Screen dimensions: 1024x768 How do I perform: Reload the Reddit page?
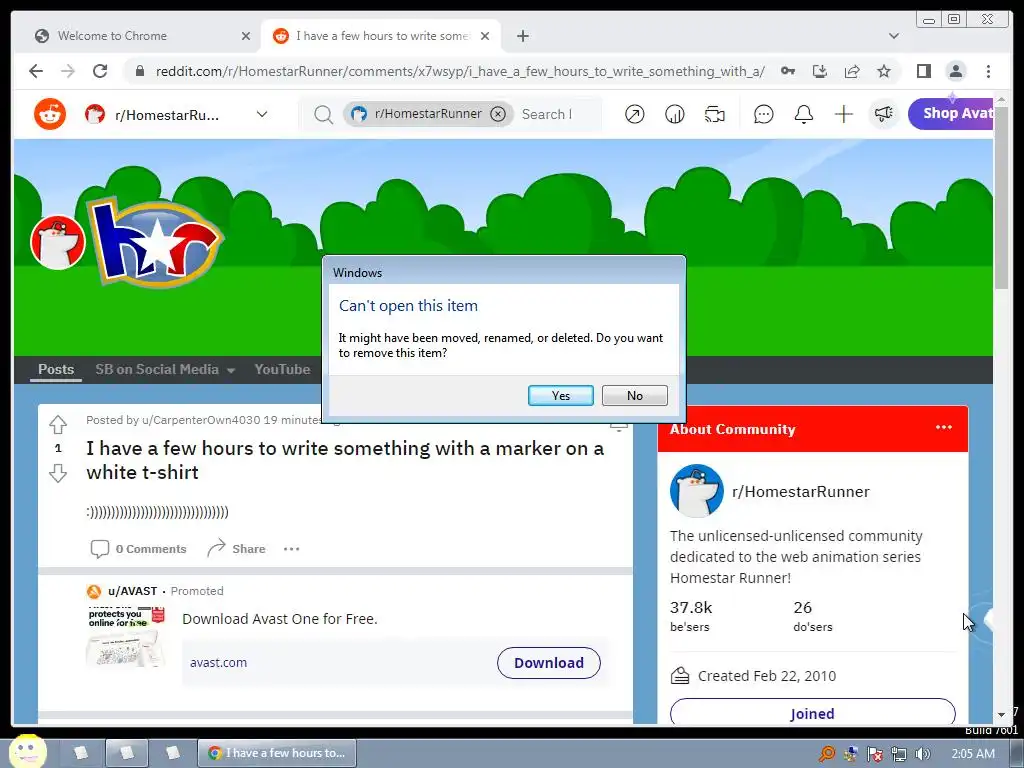point(100,71)
